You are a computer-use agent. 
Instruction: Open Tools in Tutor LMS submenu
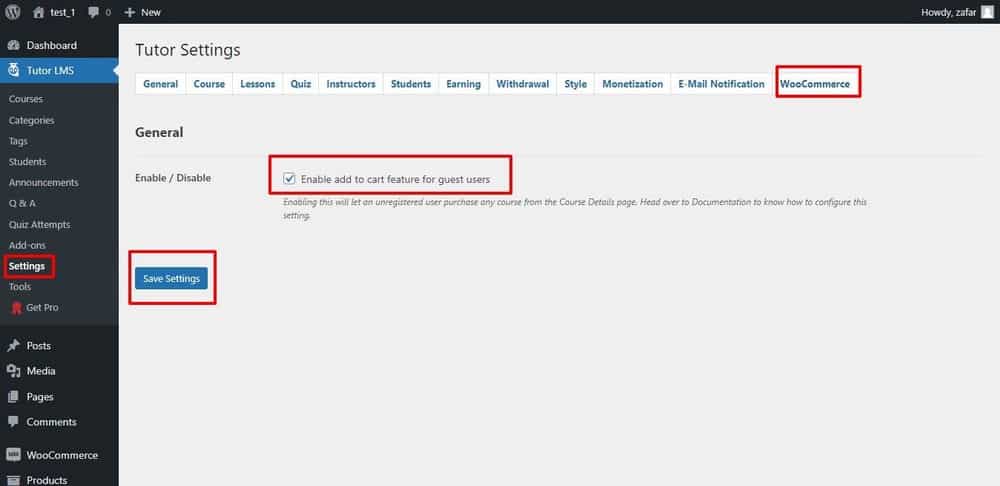pyautogui.click(x=20, y=287)
